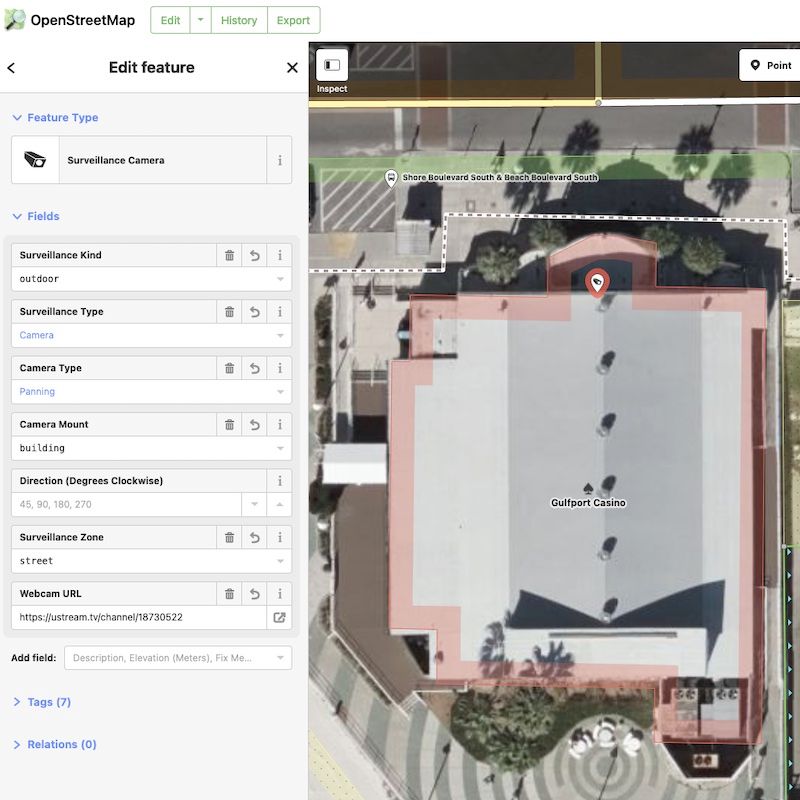Go back with the left arrow in Edit feature header
Image resolution: width=800 pixels, height=800 pixels.
point(11,68)
